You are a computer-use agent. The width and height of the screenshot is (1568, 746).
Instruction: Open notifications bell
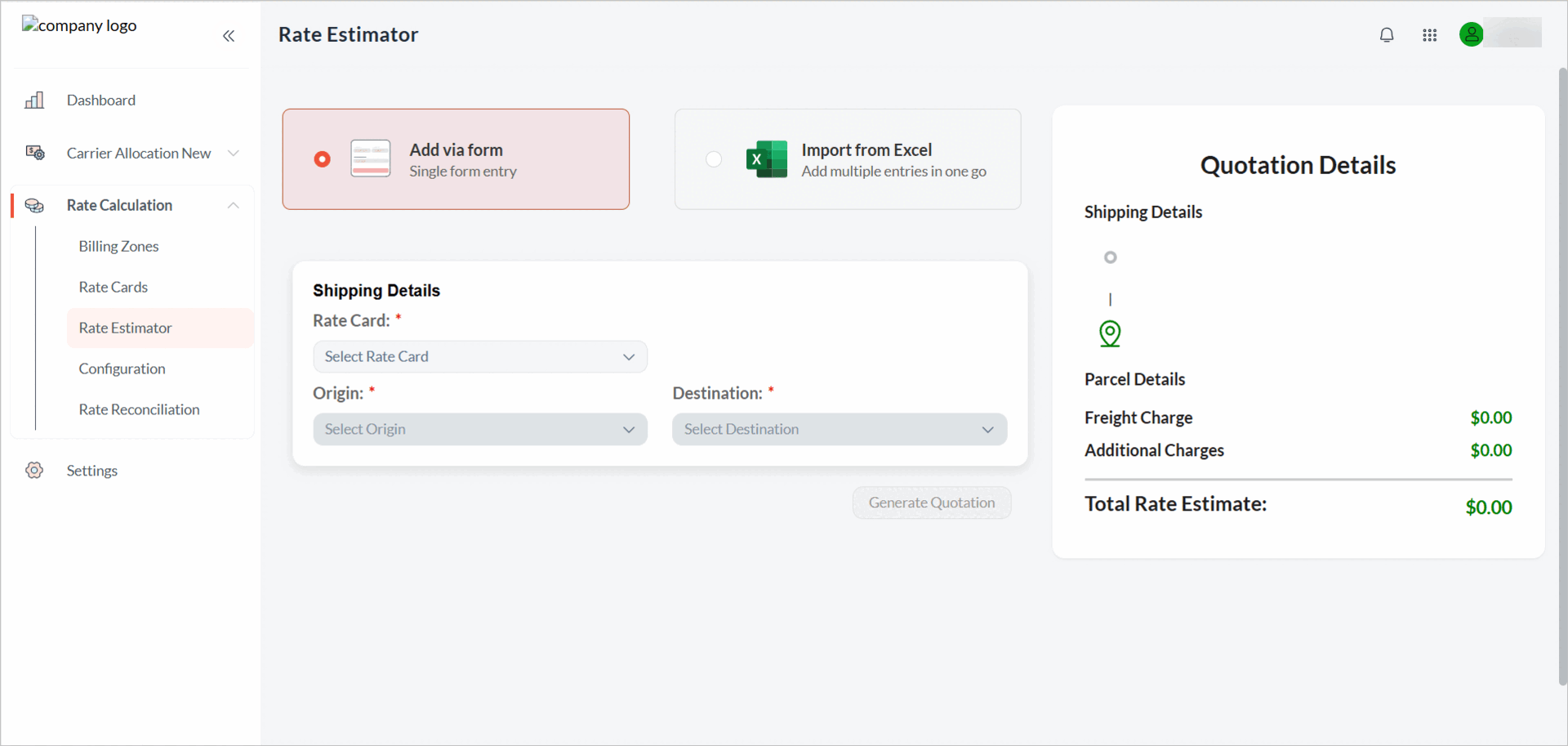click(1387, 35)
